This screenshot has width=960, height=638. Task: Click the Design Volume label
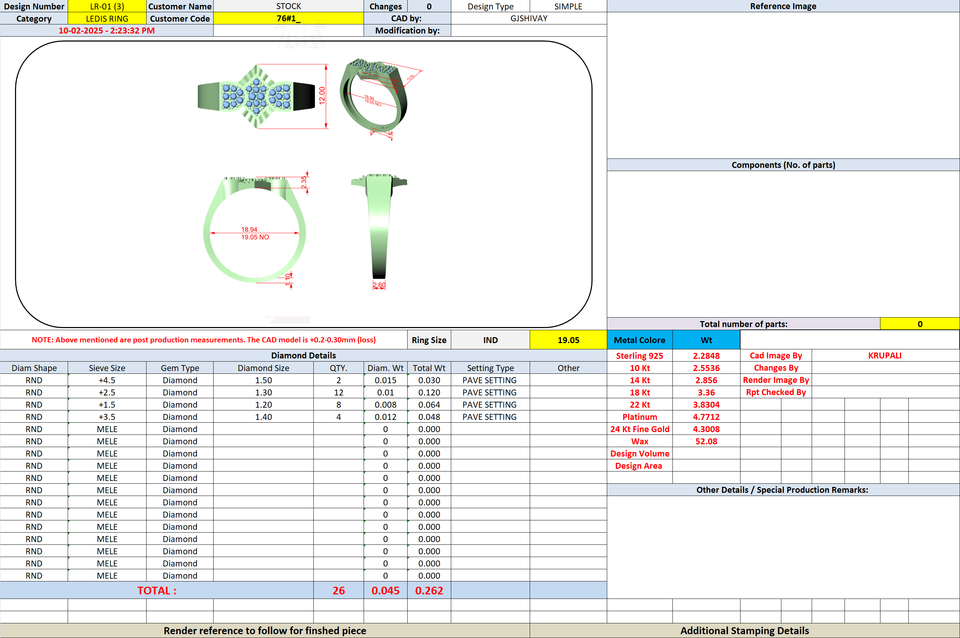[x=640, y=454]
